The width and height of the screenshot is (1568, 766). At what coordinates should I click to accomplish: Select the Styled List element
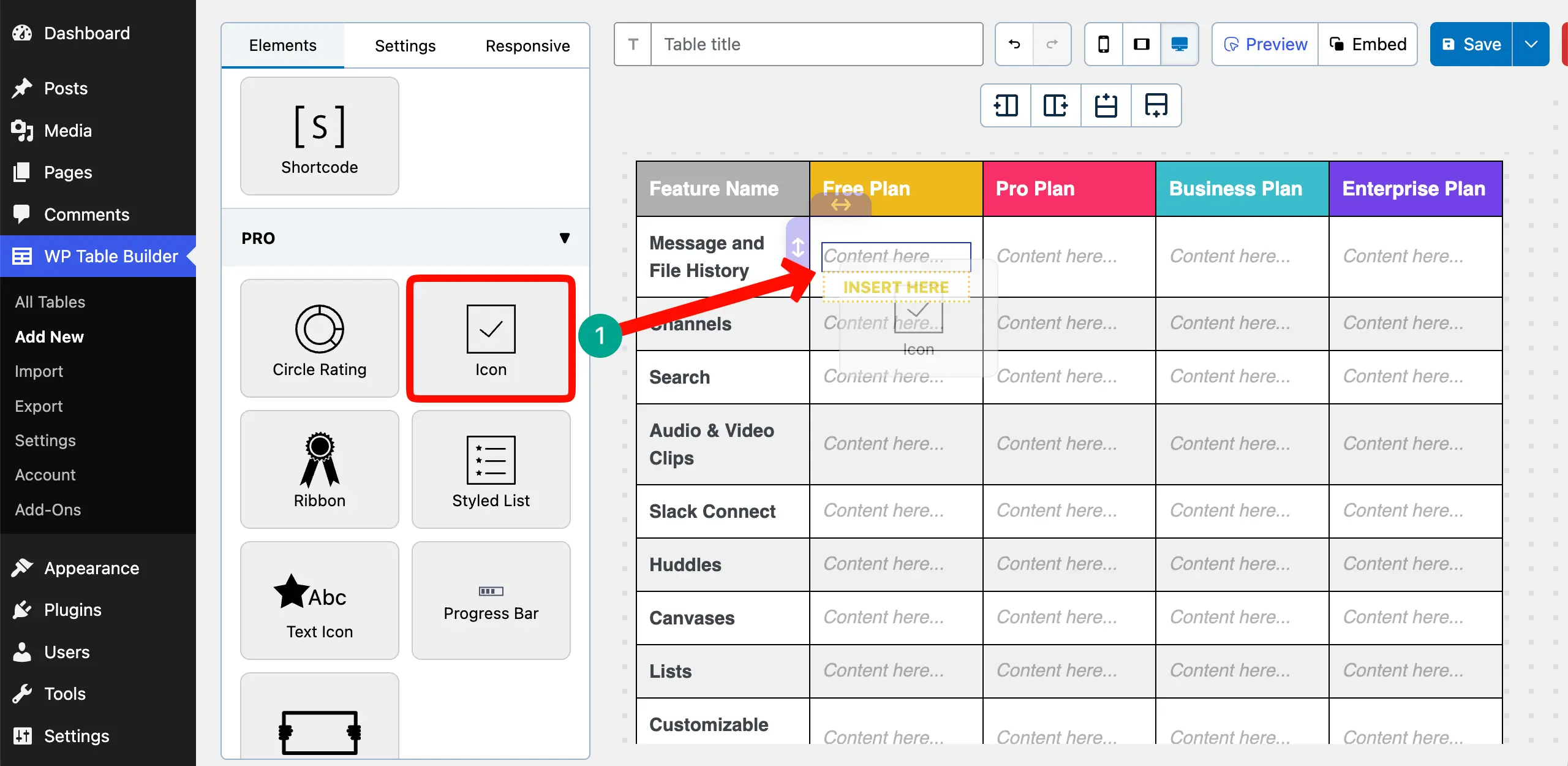(x=490, y=469)
